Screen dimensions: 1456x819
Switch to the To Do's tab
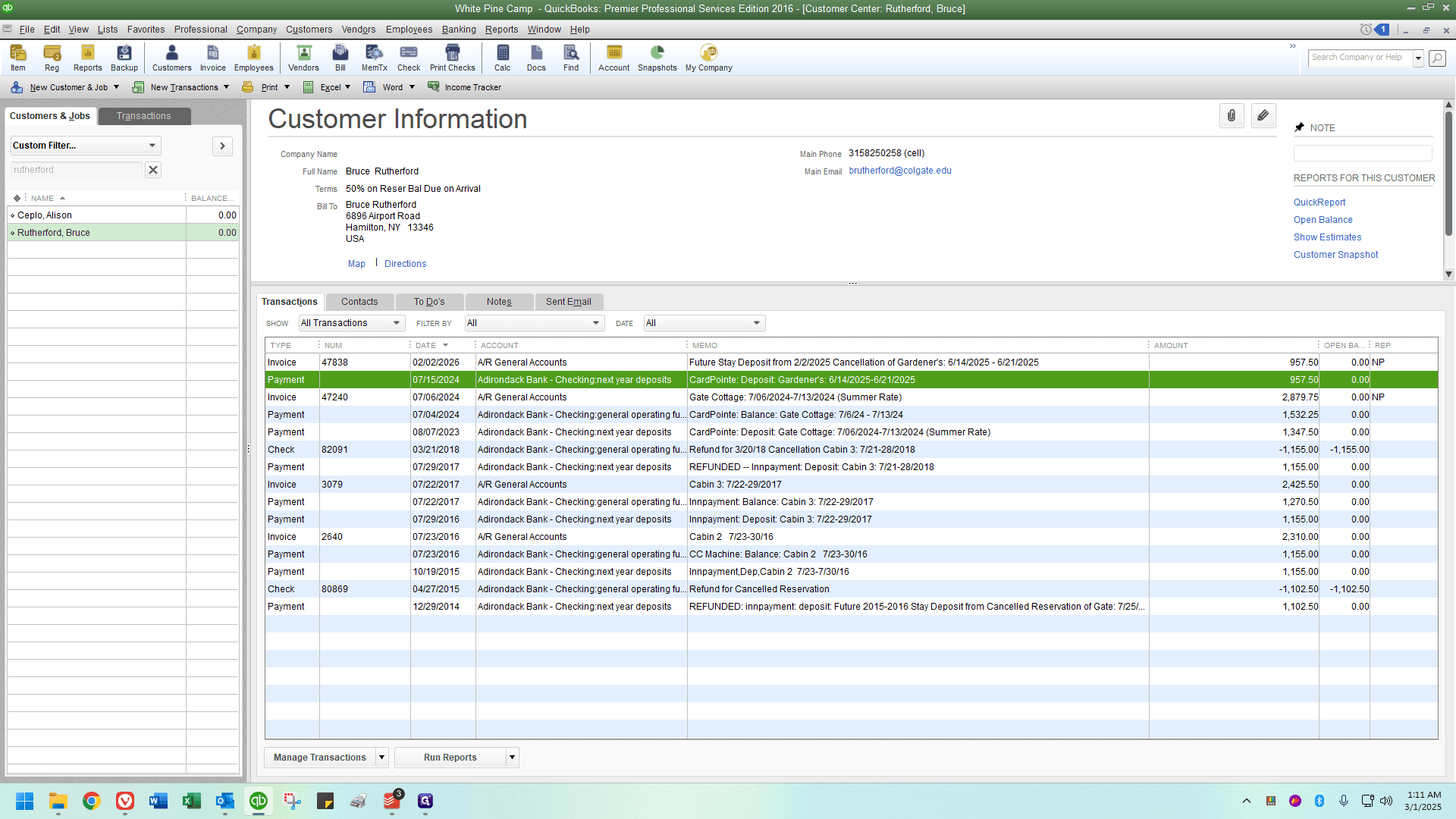tap(429, 302)
